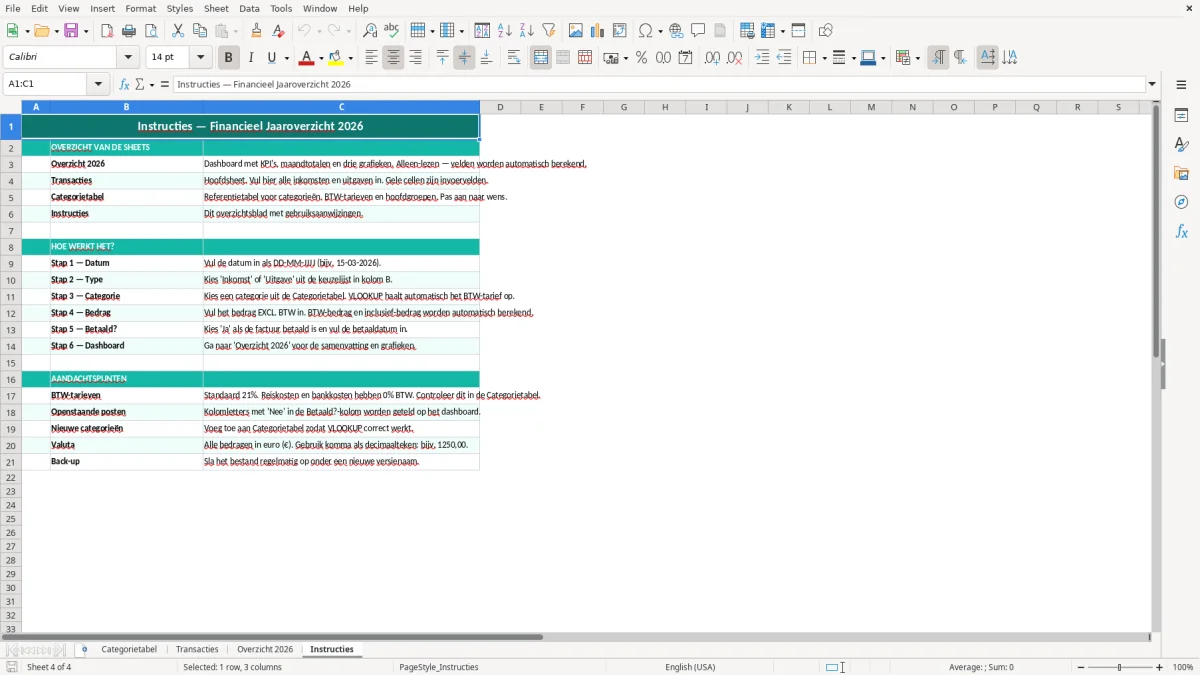Toggle Bold formatting

click(x=229, y=58)
